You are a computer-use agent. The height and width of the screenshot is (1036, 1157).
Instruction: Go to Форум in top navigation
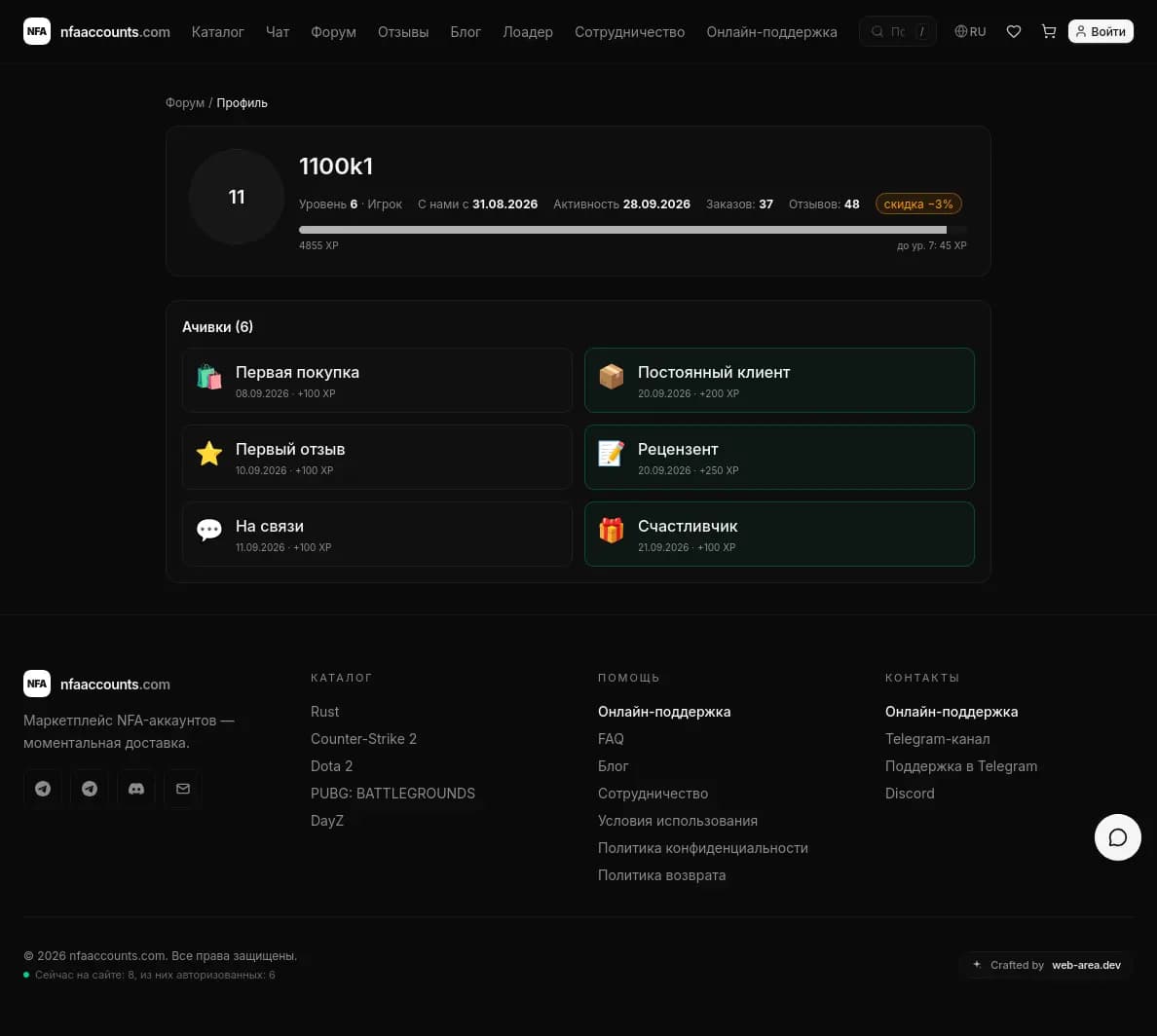point(333,32)
